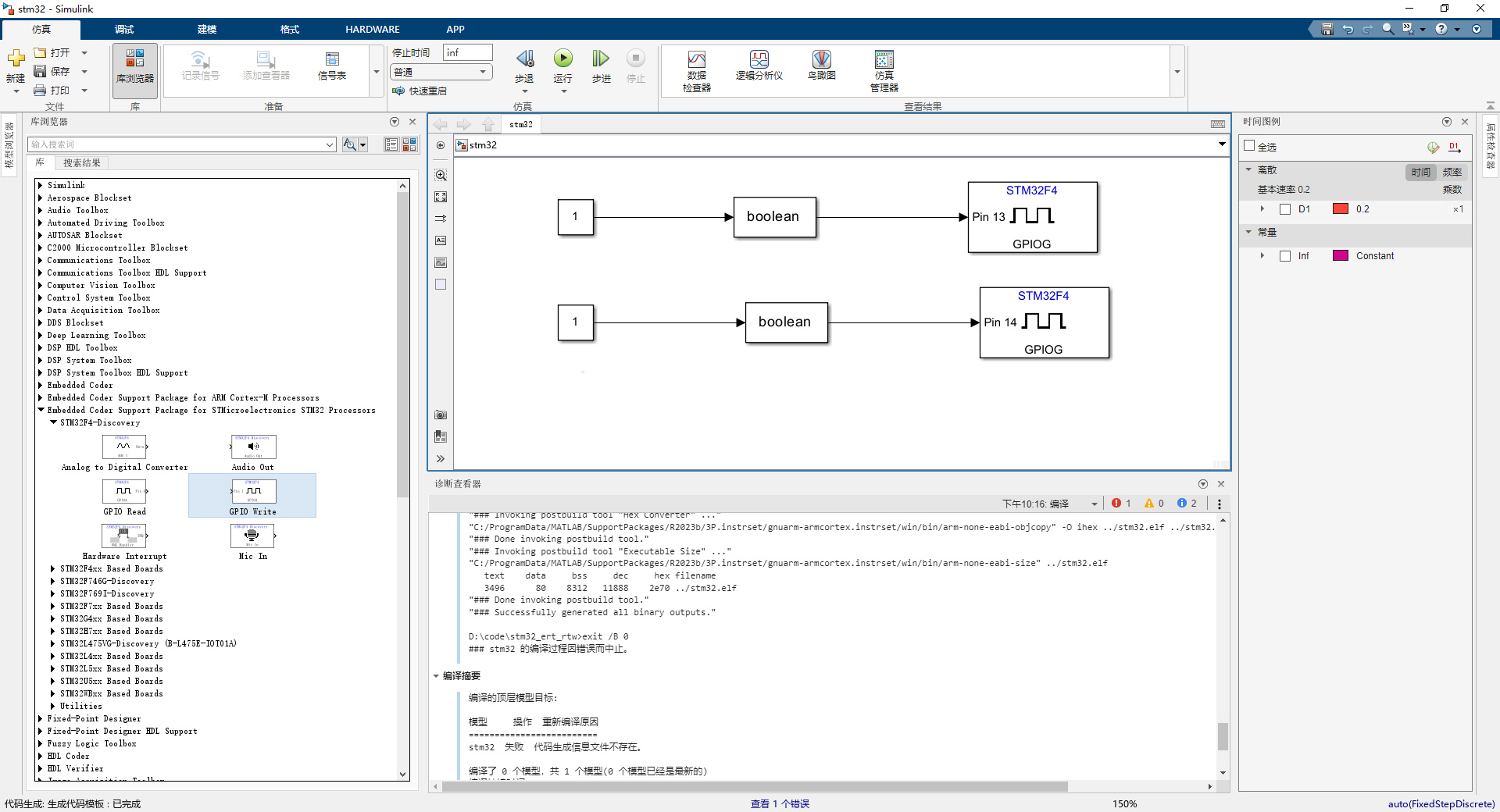Image resolution: width=1500 pixels, height=812 pixels.
Task: Collapse the STM32F4-Discovery library node
Action: (53, 422)
